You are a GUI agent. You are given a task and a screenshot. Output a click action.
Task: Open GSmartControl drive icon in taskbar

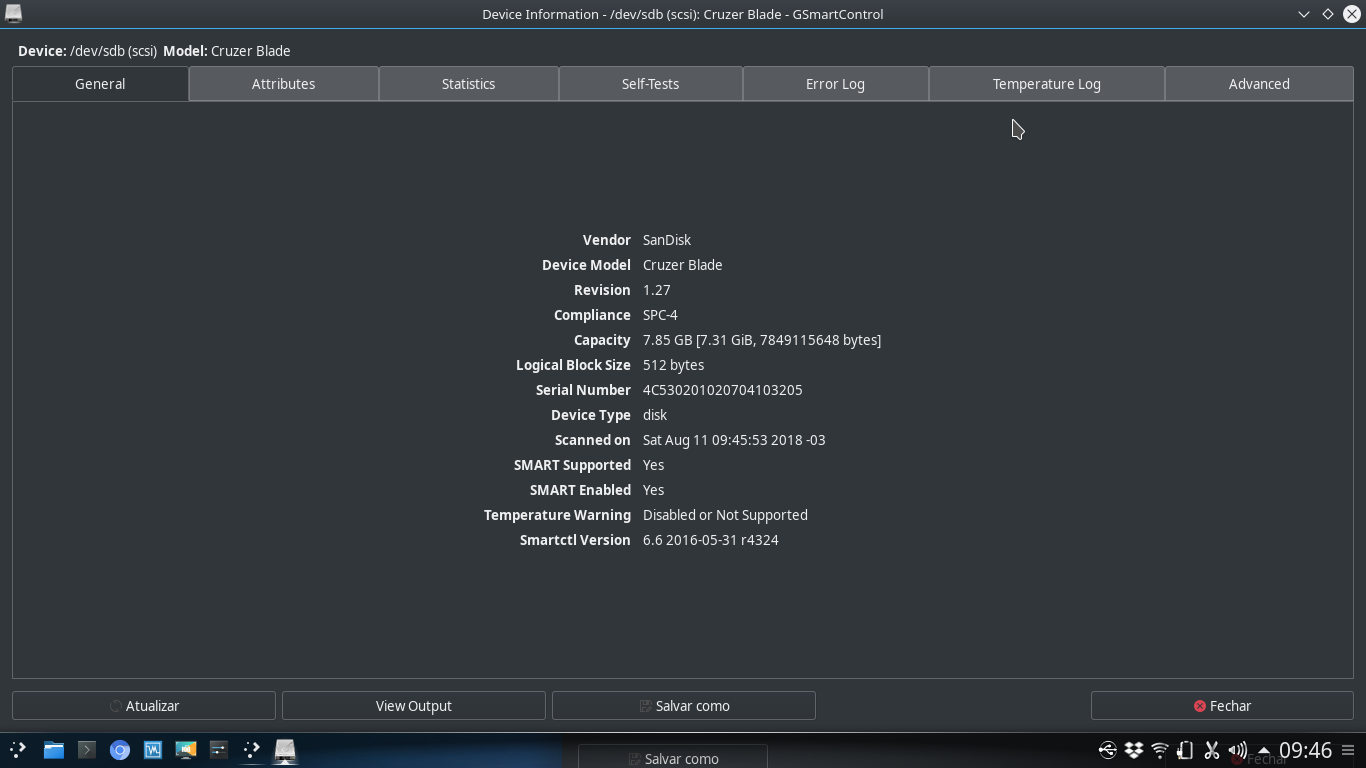coord(285,750)
